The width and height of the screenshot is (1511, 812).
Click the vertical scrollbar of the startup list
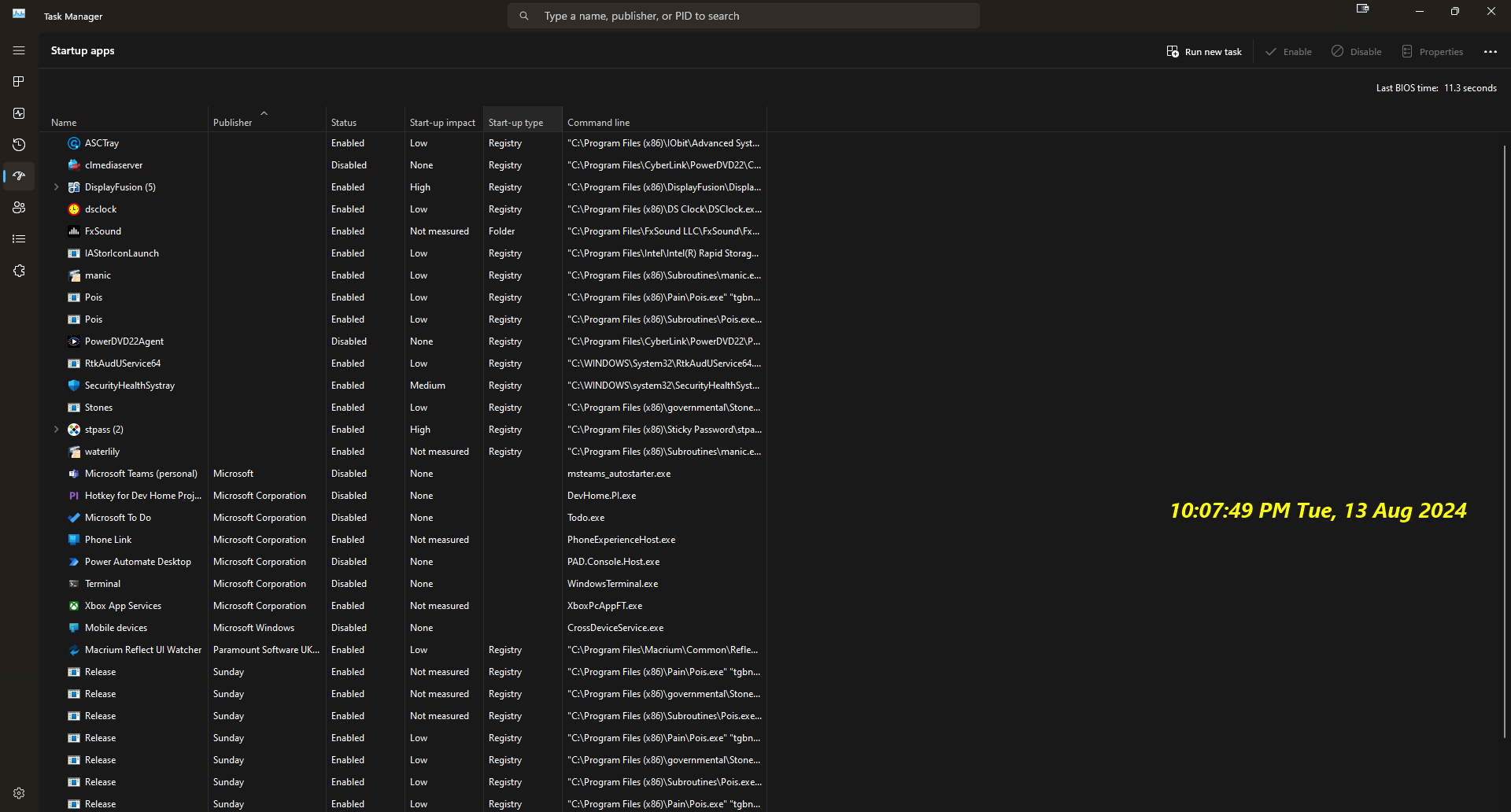point(1504,441)
